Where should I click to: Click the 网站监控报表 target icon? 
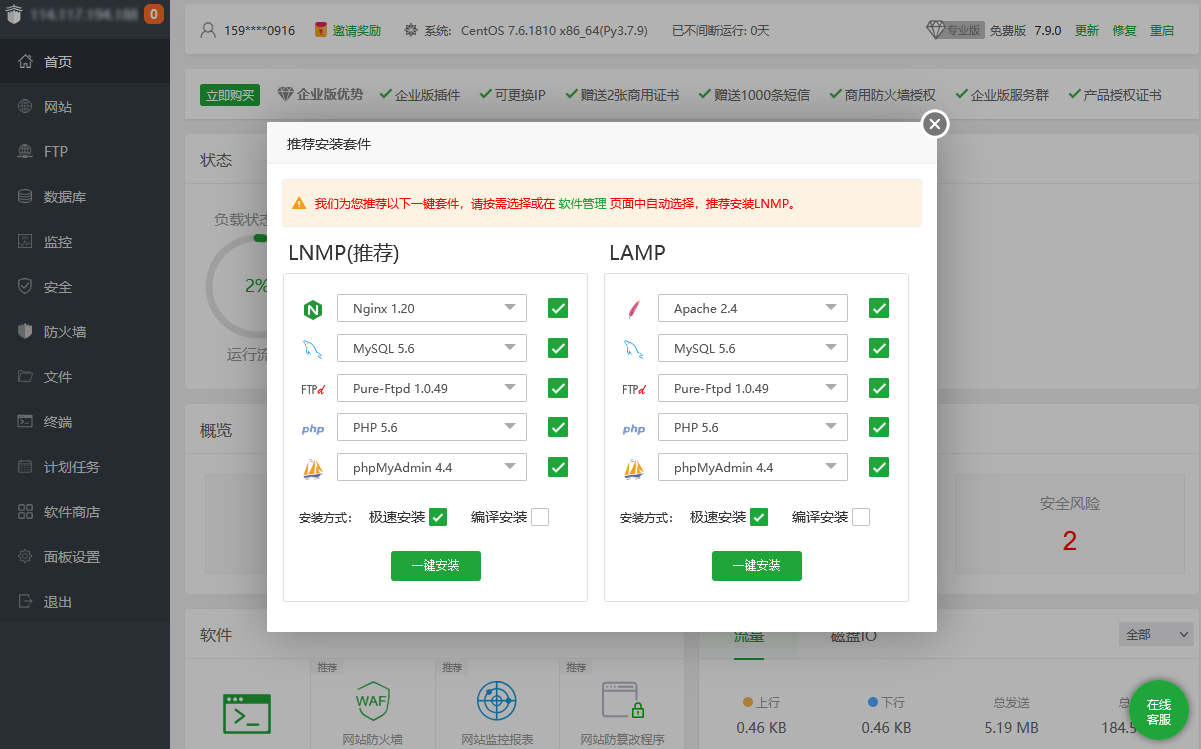click(496, 701)
